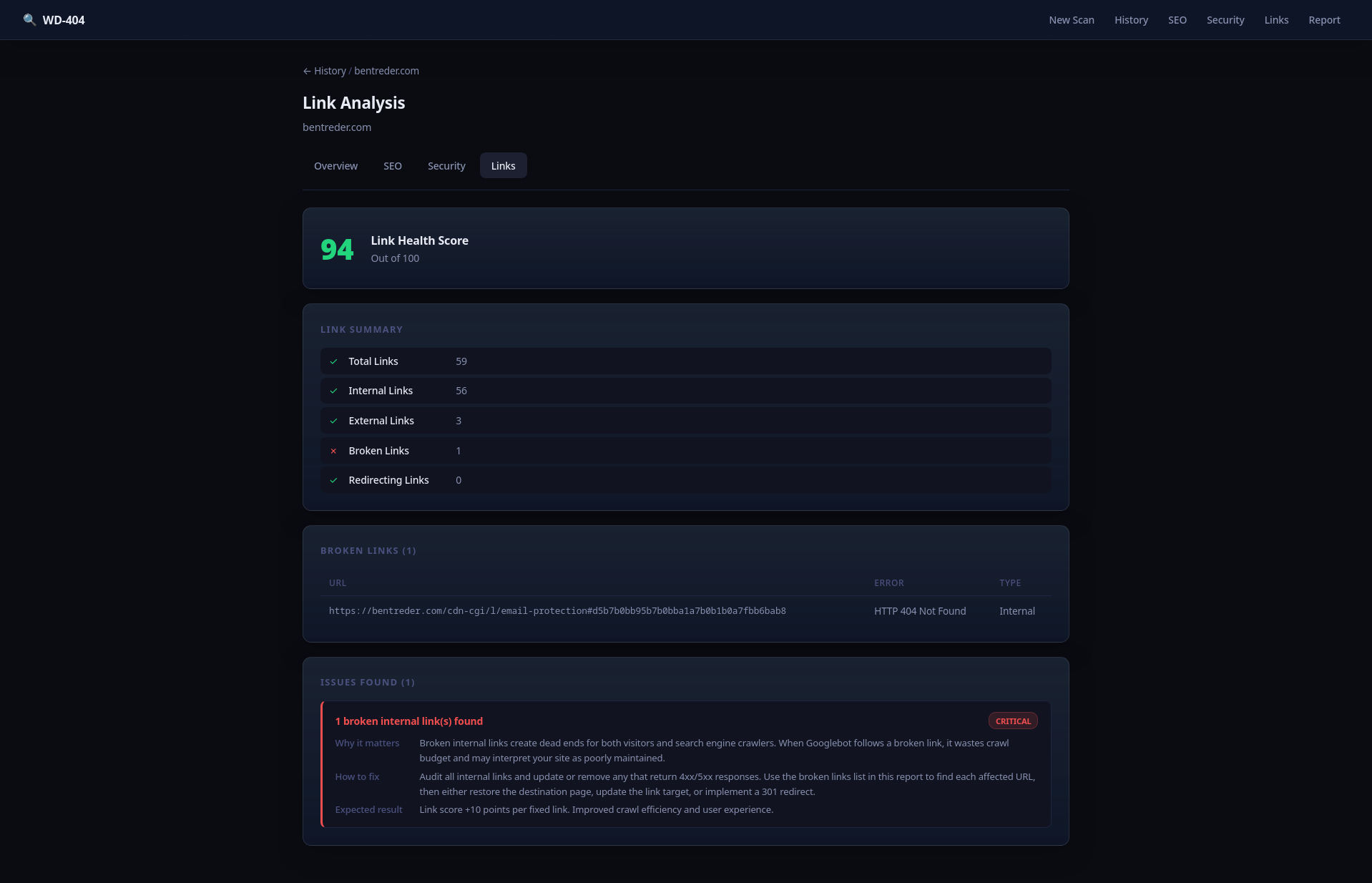This screenshot has height=883, width=1372.
Task: Click the magnifying glass logo icon
Action: (29, 20)
